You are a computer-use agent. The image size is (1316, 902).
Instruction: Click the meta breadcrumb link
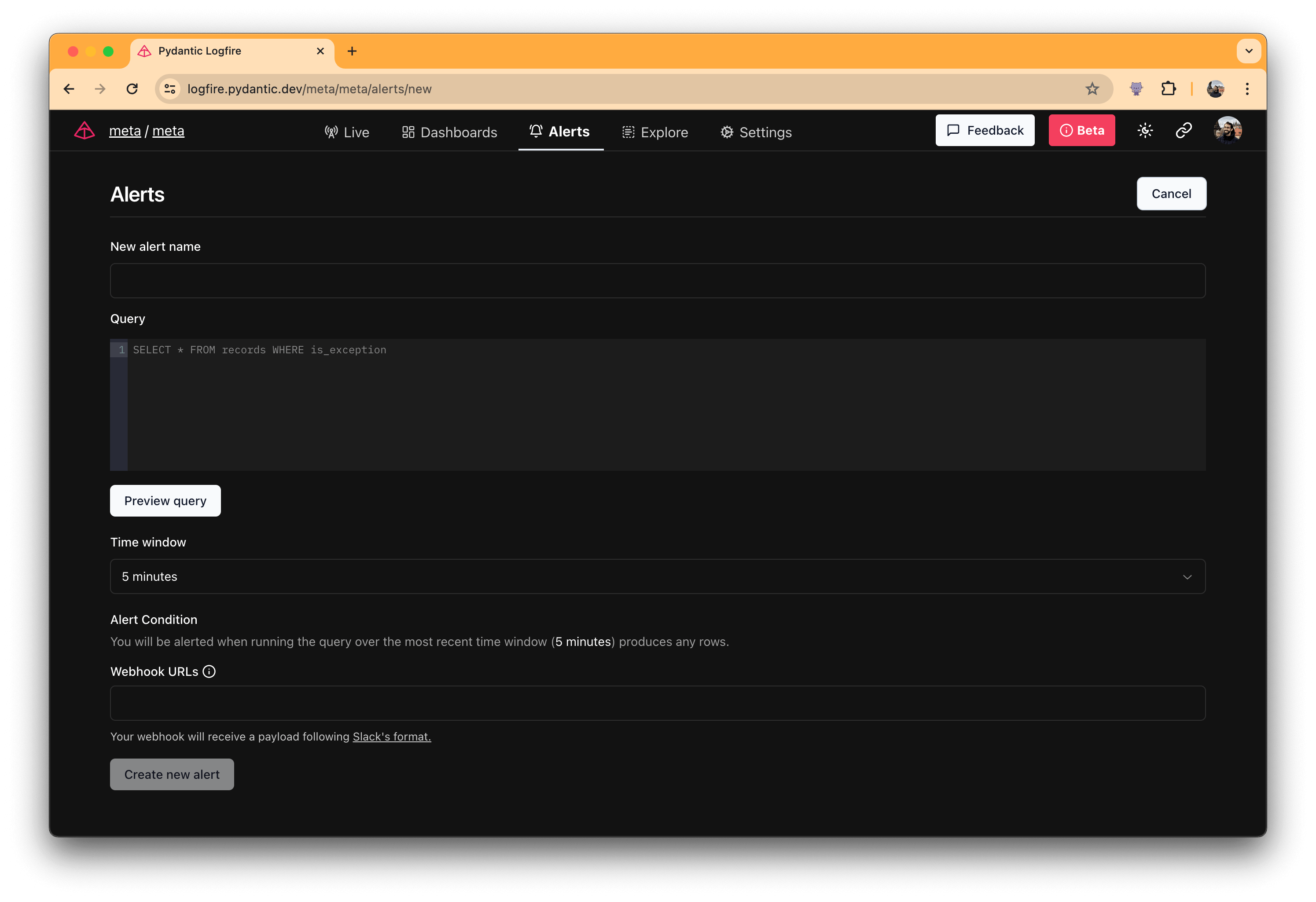pyautogui.click(x=125, y=131)
